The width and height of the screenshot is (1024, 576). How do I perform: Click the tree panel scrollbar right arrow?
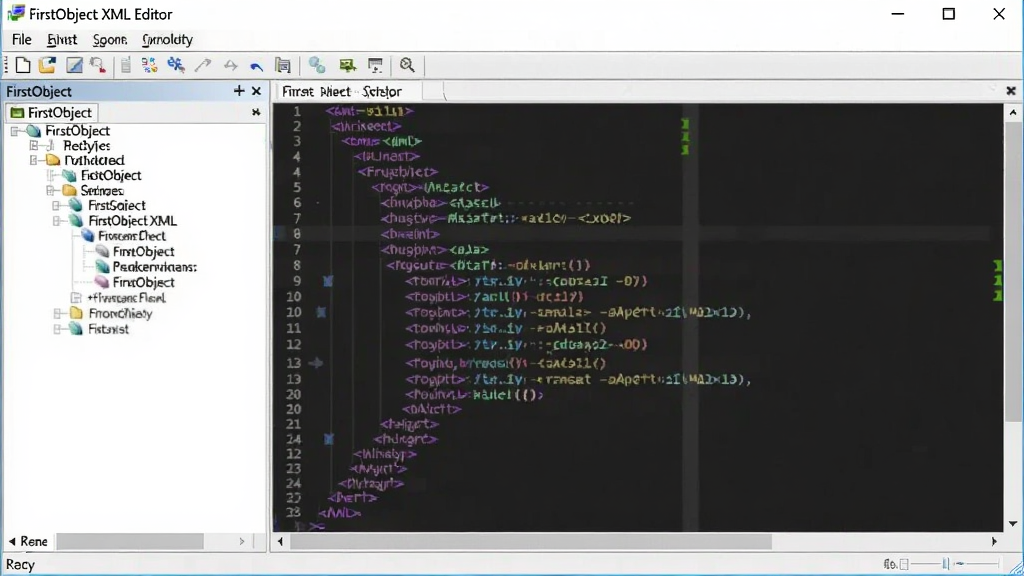coord(242,541)
